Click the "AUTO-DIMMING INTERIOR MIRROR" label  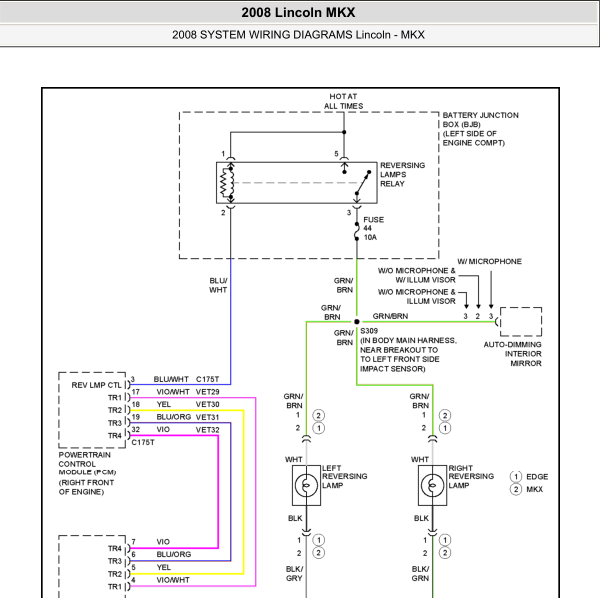tap(512, 354)
